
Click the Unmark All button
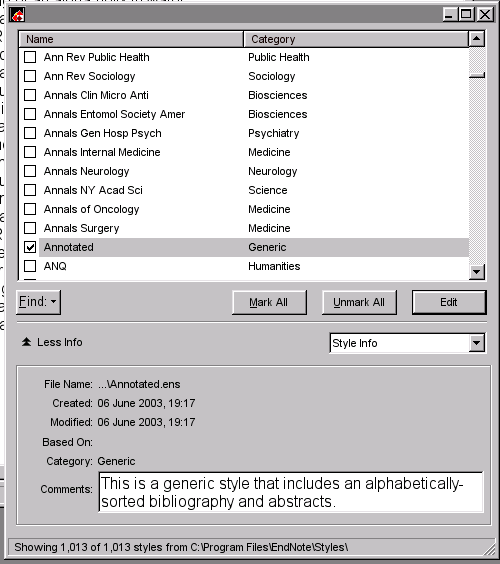click(359, 302)
